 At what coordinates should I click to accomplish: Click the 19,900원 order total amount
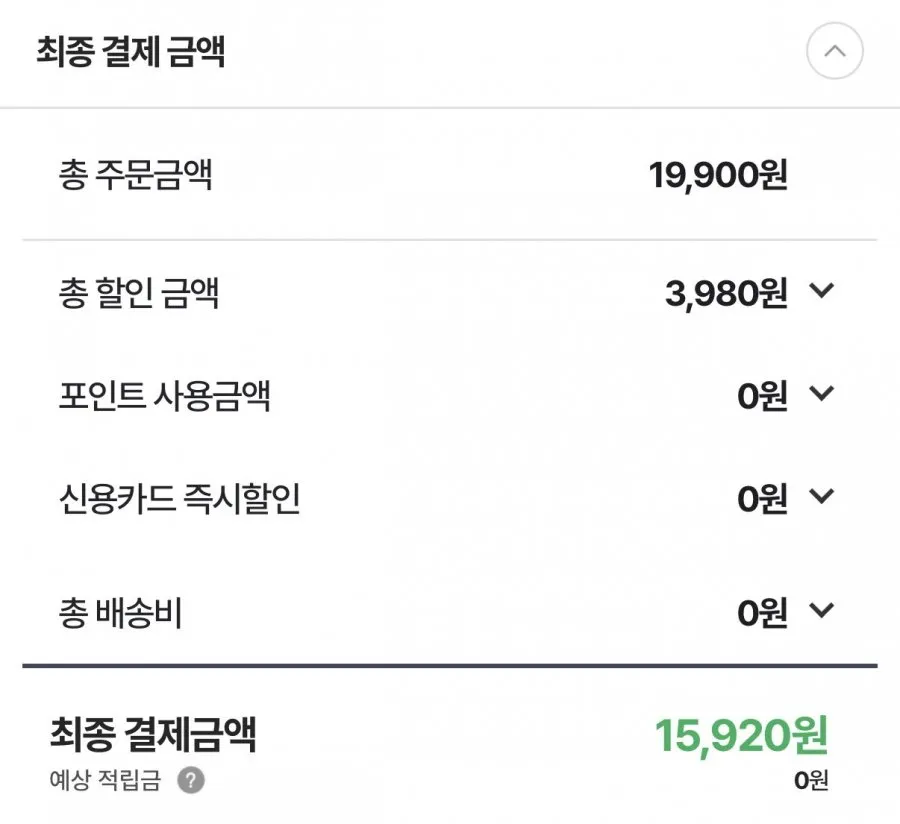pyautogui.click(x=718, y=175)
